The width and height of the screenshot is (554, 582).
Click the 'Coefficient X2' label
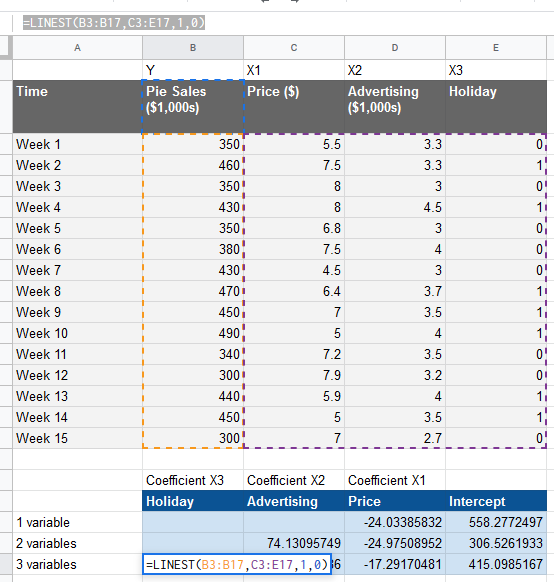tap(294, 480)
